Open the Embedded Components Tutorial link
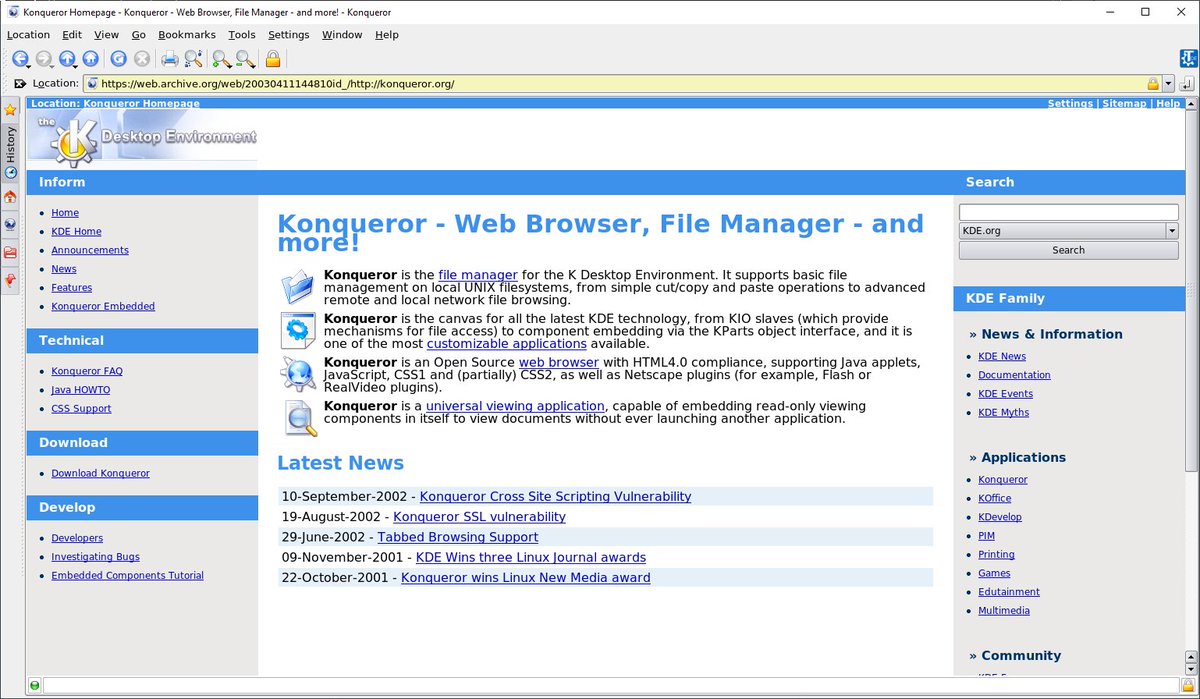This screenshot has width=1200, height=699. pyautogui.click(x=127, y=575)
